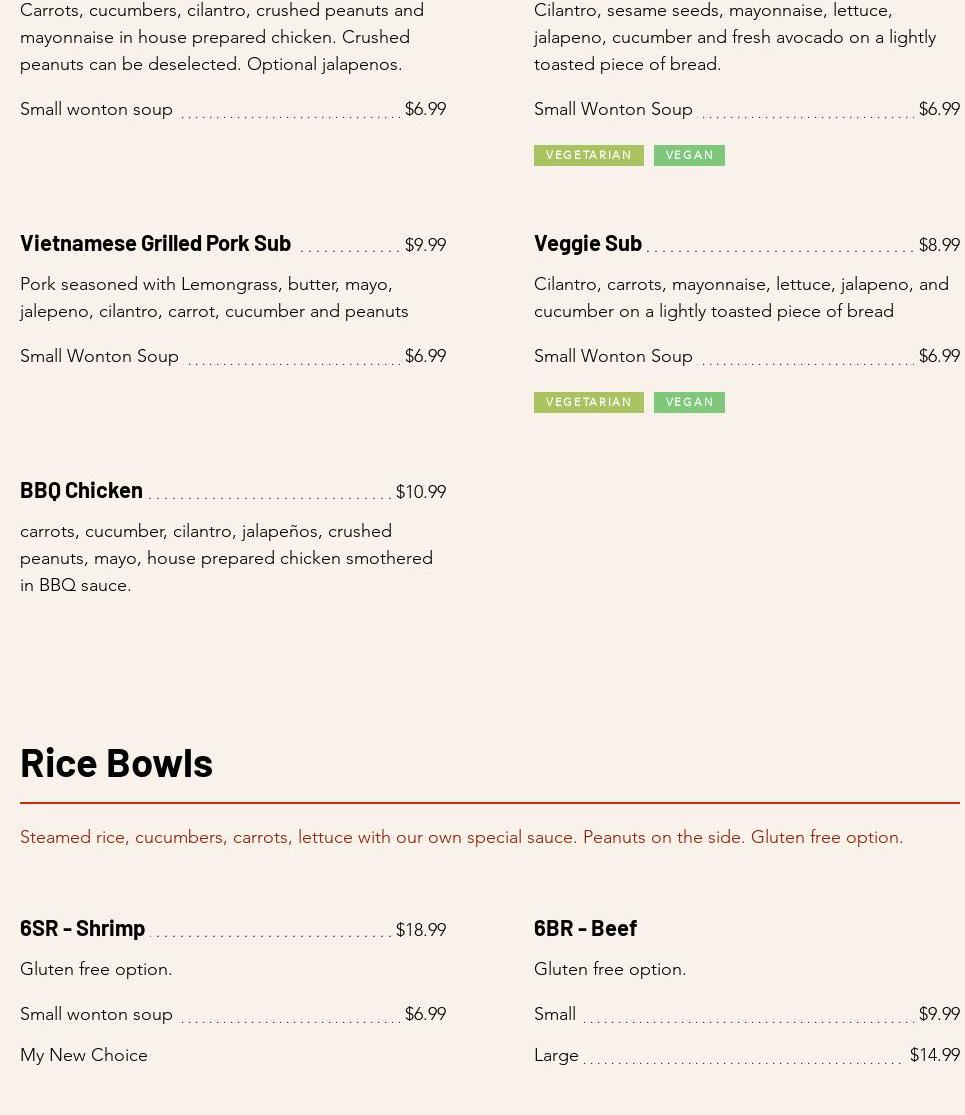Select Small wonton soup under 6SR - Shrimp
965x1115 pixels.
pyautogui.click(x=96, y=1014)
